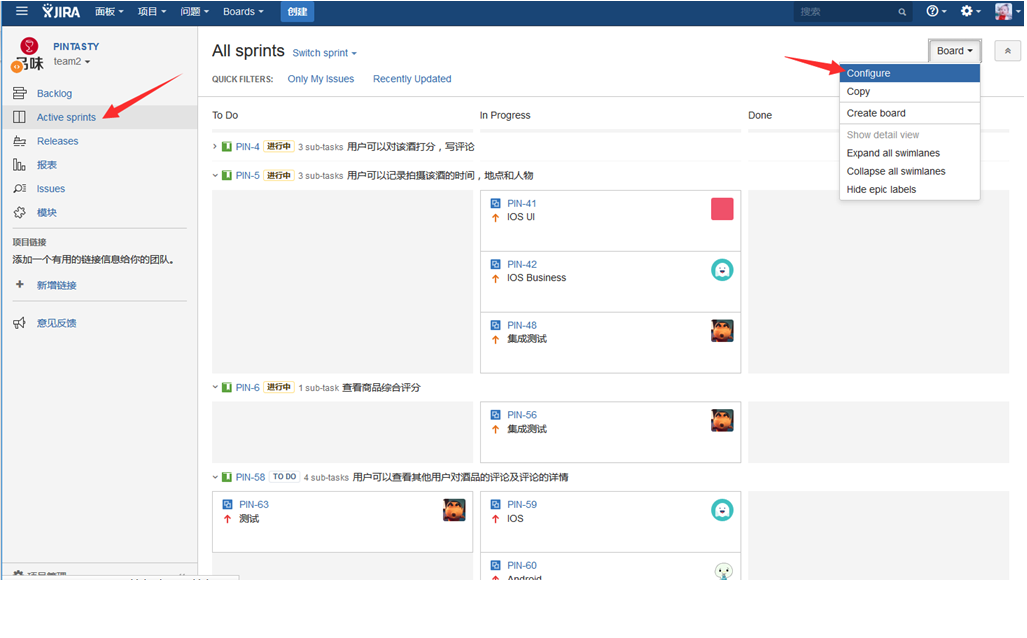Open the PIN-41 issue link
The width and height of the screenshot is (1027, 638).
coord(521,204)
